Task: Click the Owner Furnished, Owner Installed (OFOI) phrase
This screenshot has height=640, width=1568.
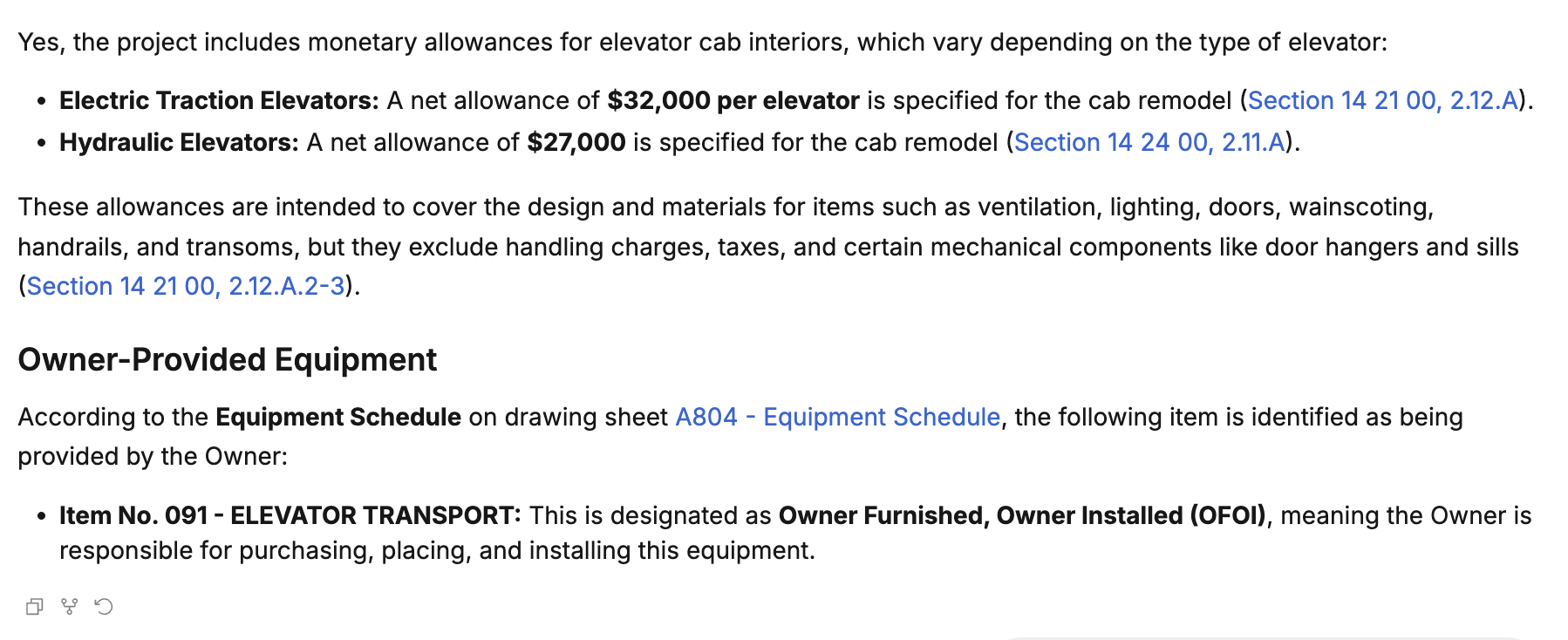Action: tap(1021, 515)
